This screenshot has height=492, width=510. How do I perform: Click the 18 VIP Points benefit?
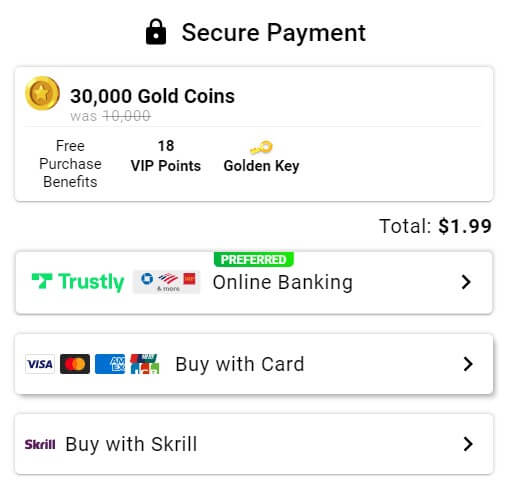166,156
